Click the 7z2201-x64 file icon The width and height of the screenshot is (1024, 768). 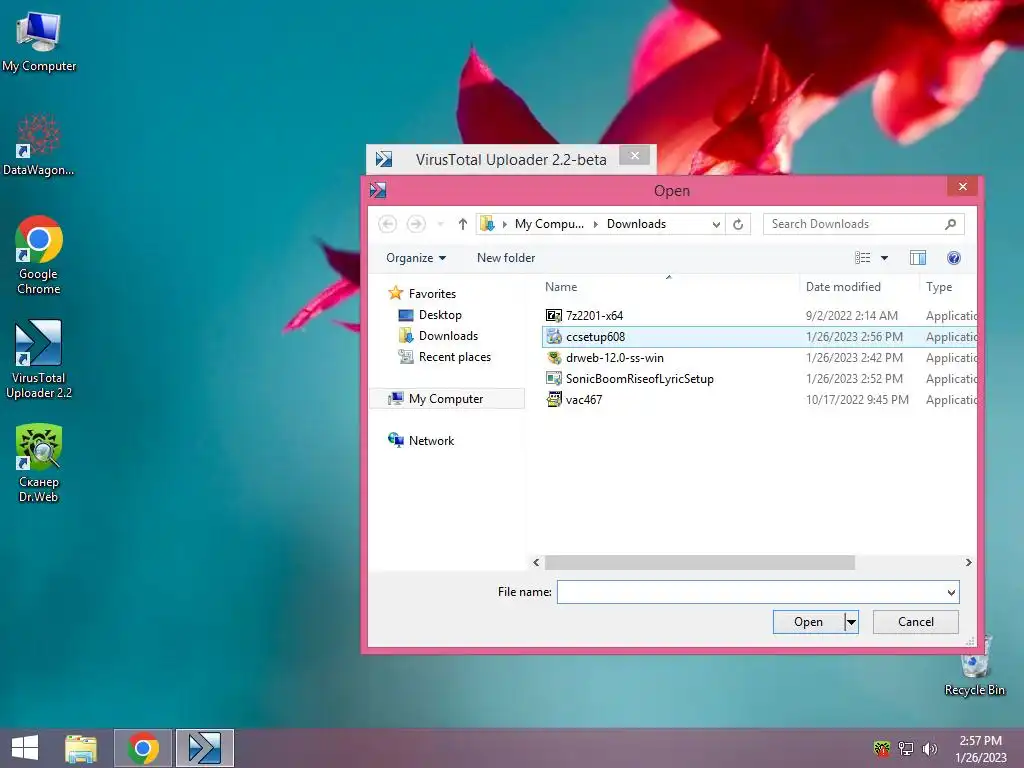pos(554,315)
